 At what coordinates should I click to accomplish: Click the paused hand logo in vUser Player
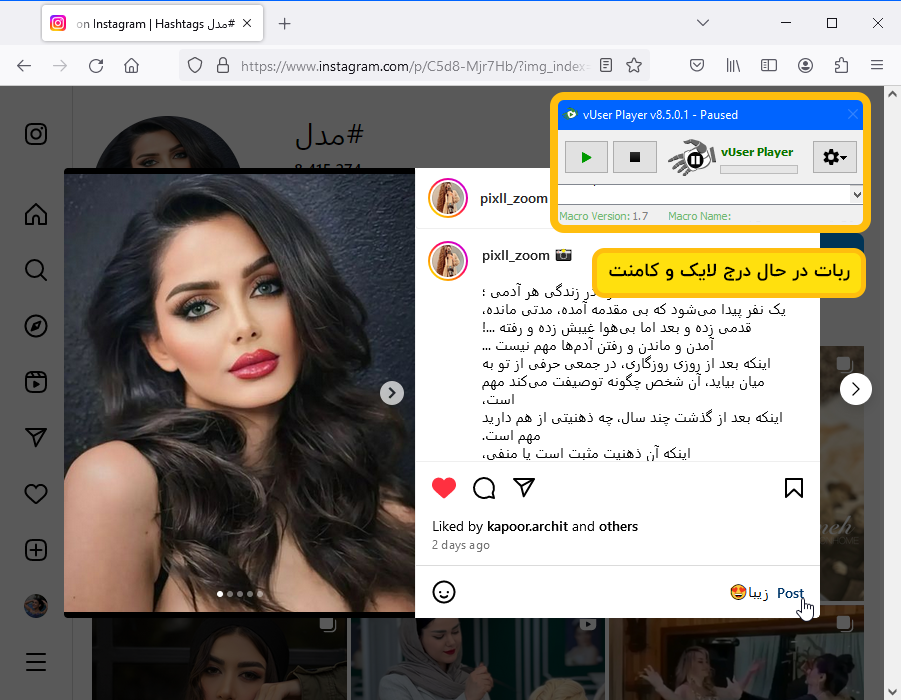click(x=690, y=157)
